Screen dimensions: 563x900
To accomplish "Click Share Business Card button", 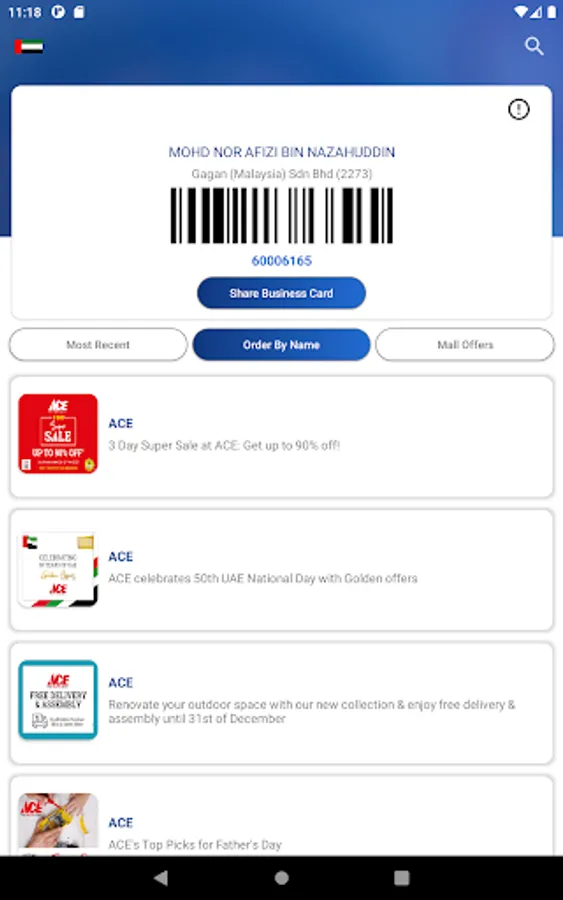I will point(281,293).
